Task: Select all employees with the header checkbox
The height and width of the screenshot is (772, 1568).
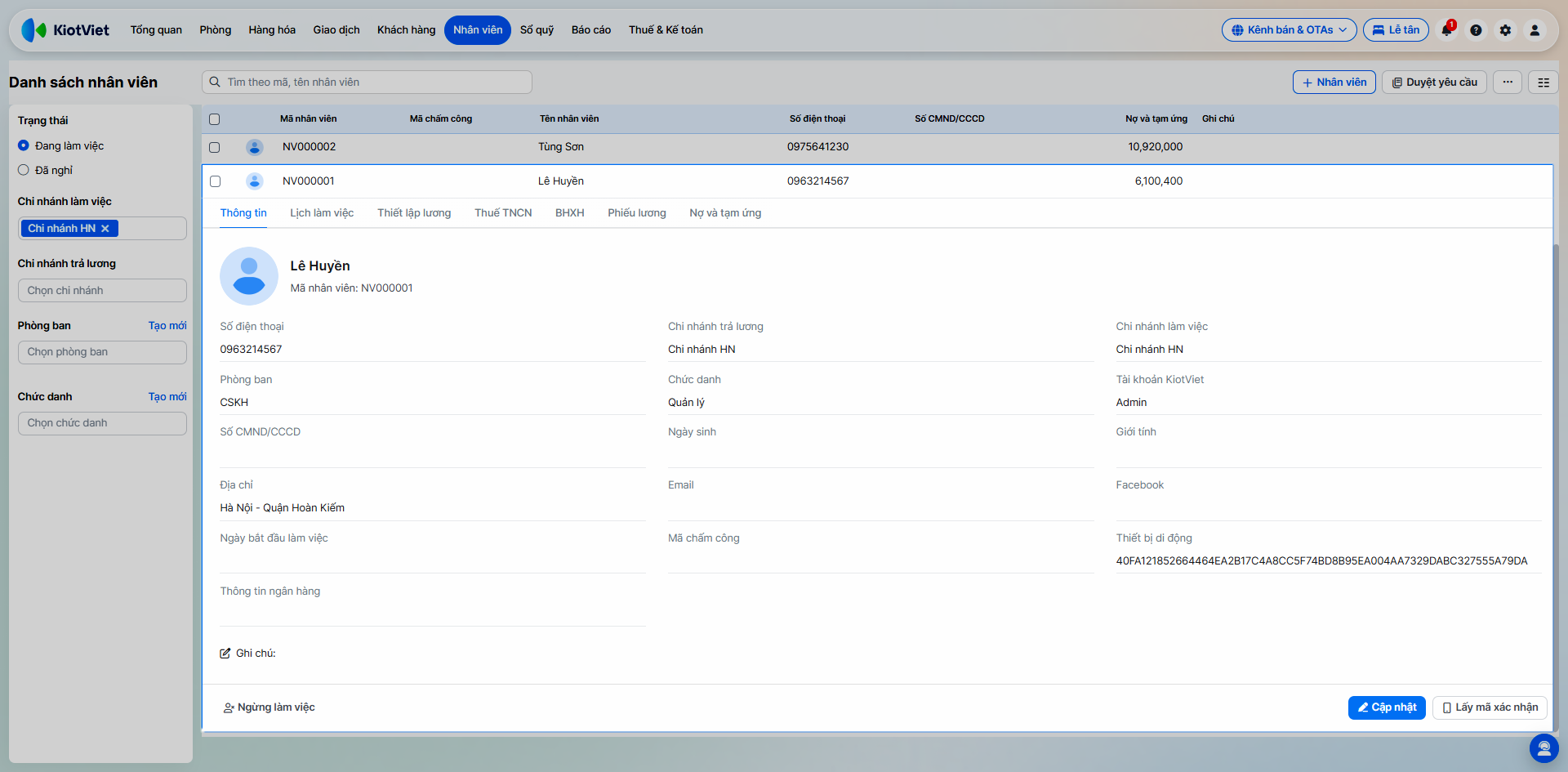Action: click(215, 119)
